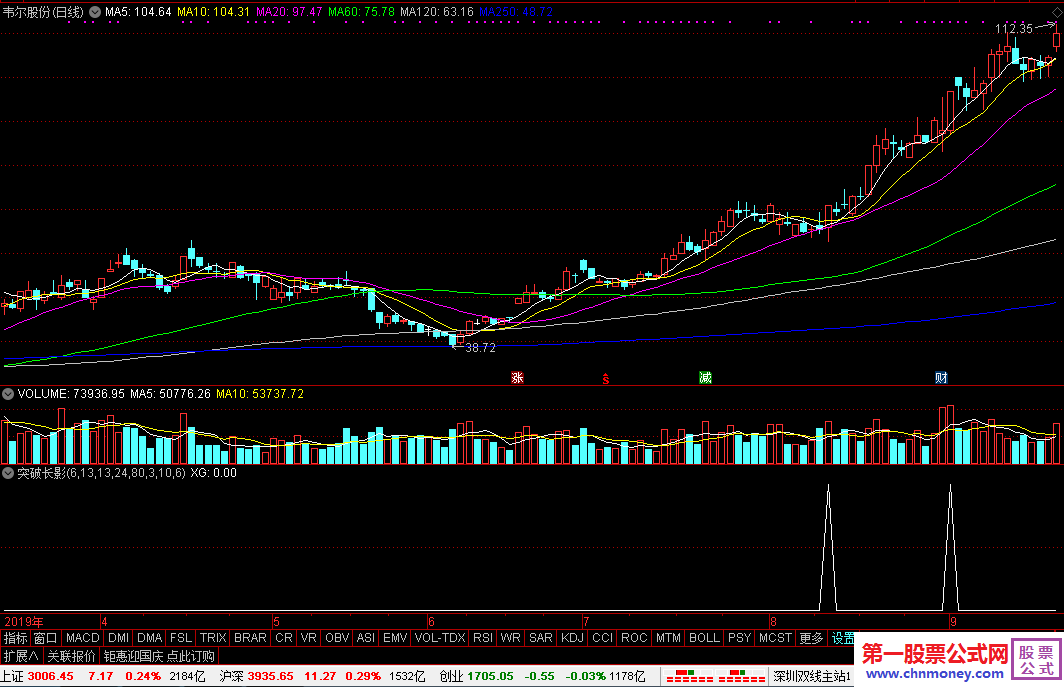The width and height of the screenshot is (1064, 687).
Task: Click the volume MA10: 53737.72 label
Action: click(x=260, y=394)
